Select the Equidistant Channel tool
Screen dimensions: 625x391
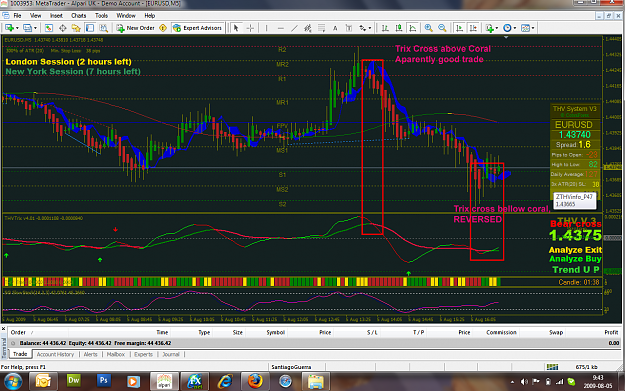tap(307, 28)
